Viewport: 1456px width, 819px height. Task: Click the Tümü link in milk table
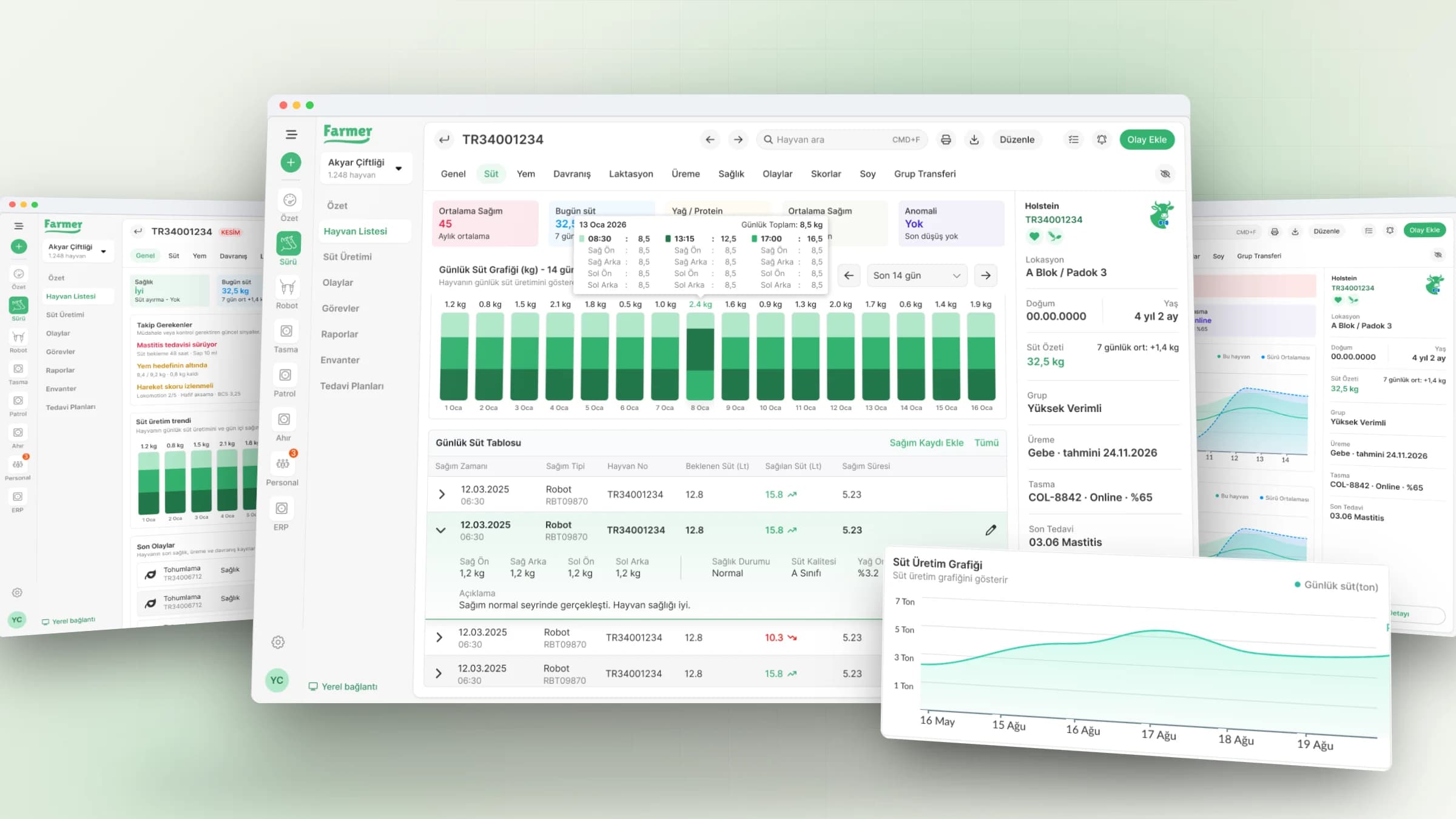pos(986,443)
